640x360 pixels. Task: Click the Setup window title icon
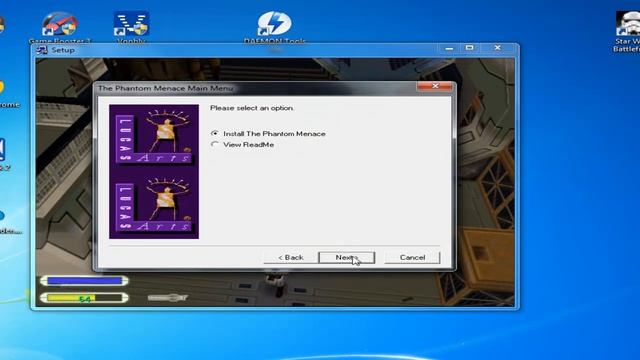click(42, 50)
